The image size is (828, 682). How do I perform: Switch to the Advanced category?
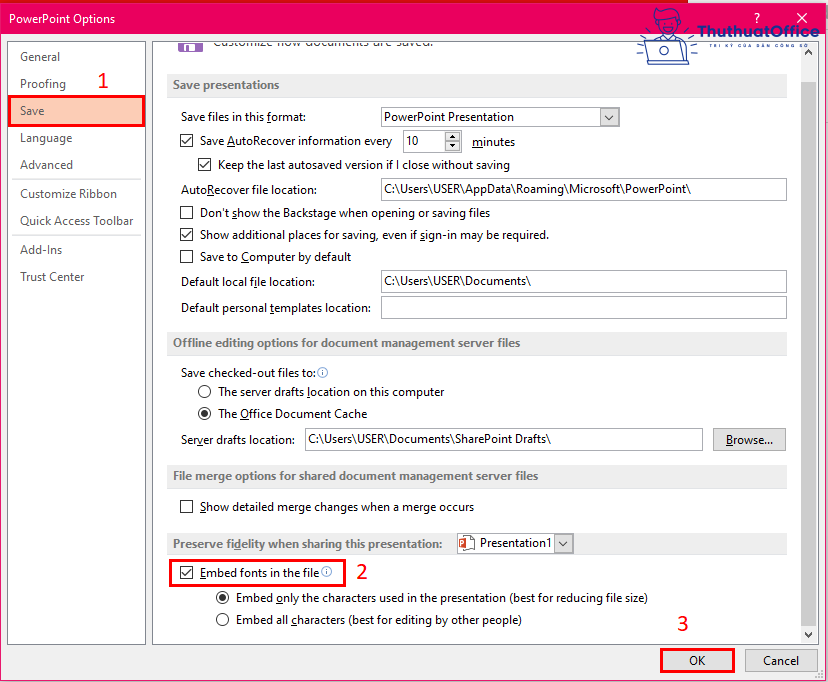(x=46, y=165)
